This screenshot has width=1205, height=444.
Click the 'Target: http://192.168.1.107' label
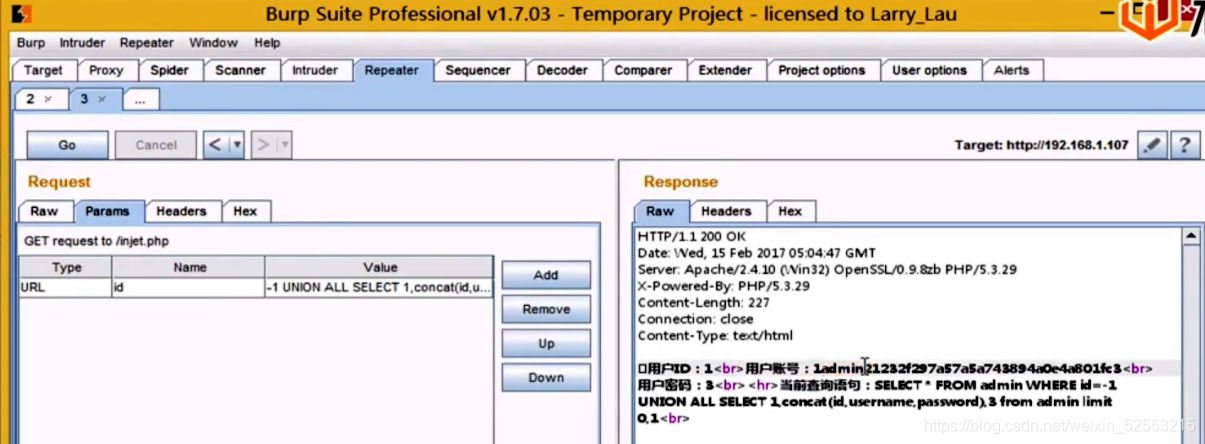(x=1041, y=145)
